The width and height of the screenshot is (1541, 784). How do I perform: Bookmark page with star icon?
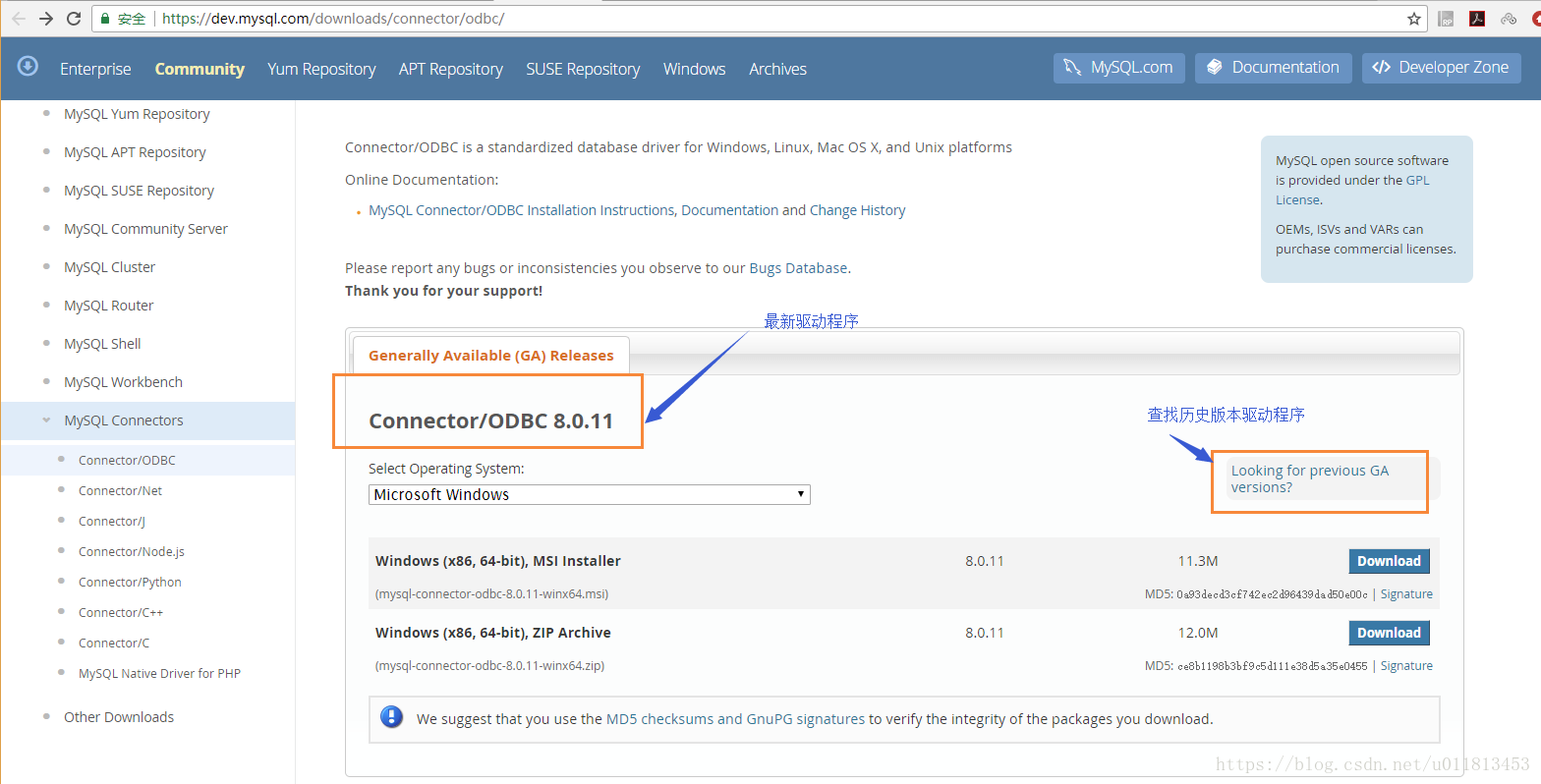pyautogui.click(x=1414, y=19)
